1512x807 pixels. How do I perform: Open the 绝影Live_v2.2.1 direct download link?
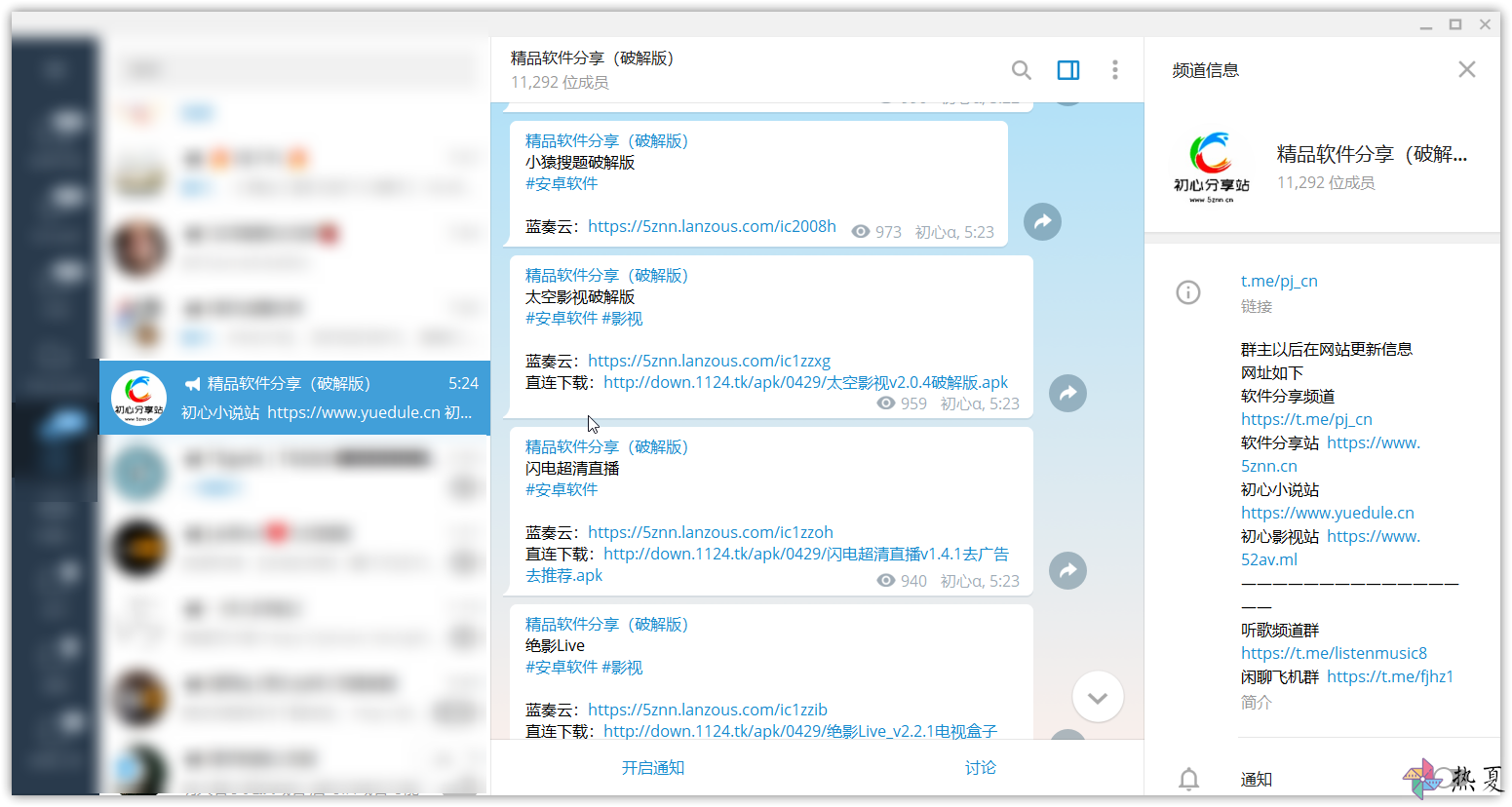coord(800,731)
